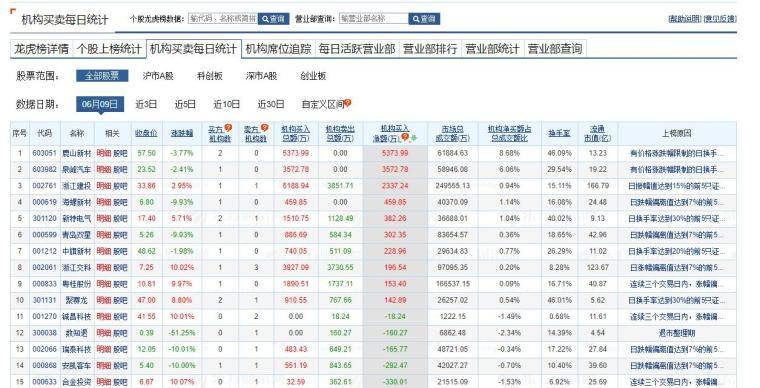Sort by the 换手率 column header
The image size is (760, 388).
[x=559, y=133]
